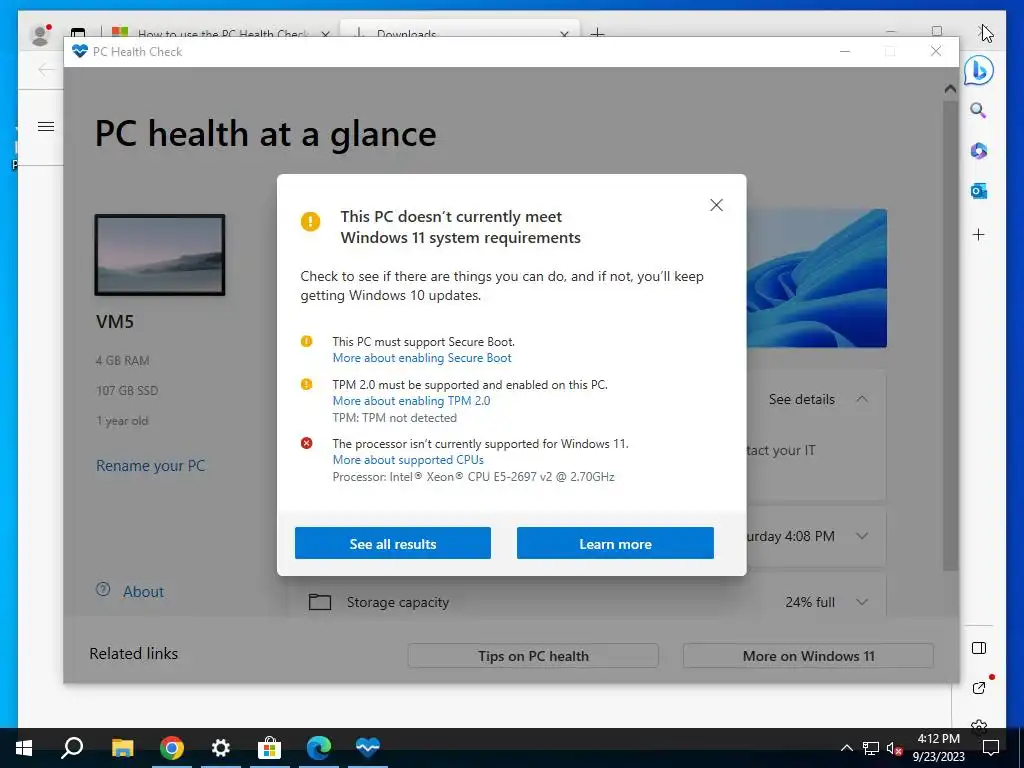
Task: Click Rename your PC link
Action: point(150,466)
